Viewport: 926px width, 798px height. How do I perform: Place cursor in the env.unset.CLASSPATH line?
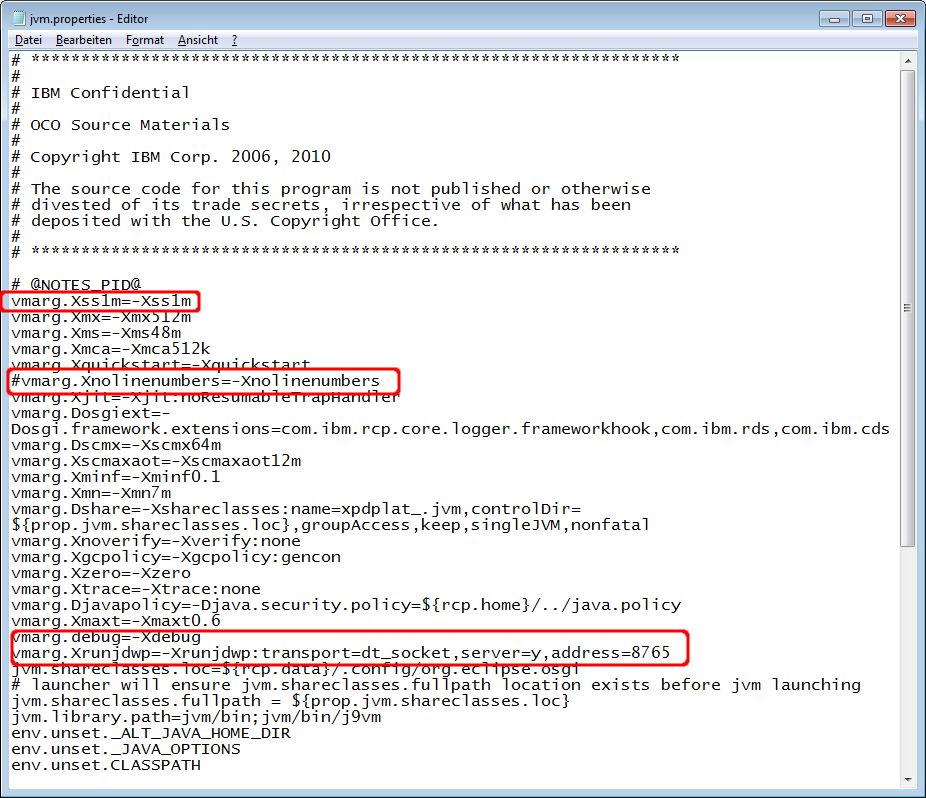[x=106, y=765]
